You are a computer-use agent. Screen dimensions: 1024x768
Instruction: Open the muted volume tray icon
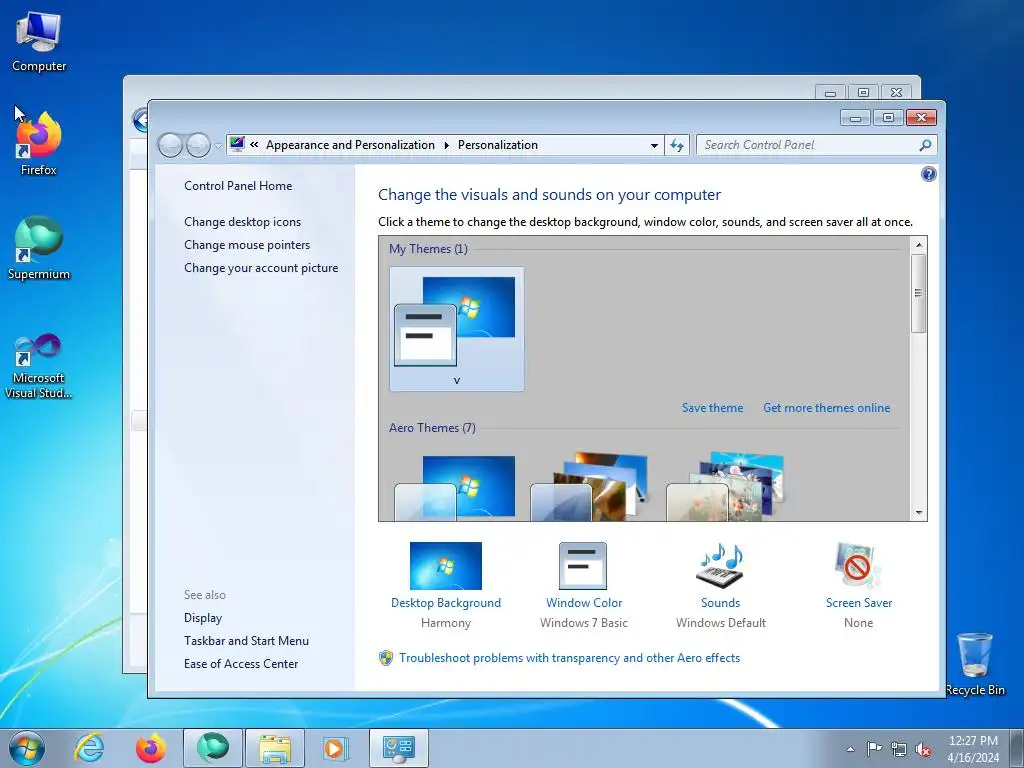[923, 749]
